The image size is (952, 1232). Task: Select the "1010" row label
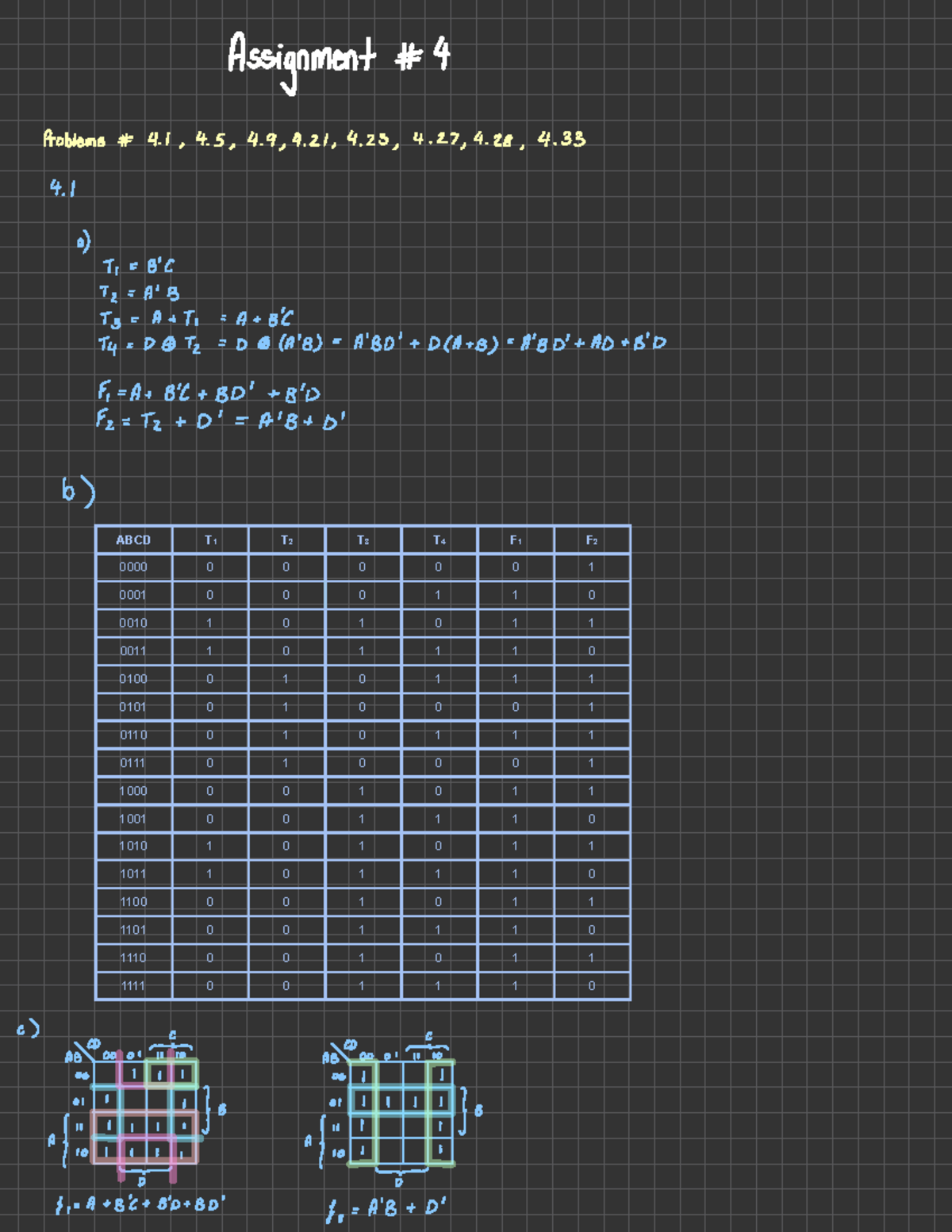tap(133, 846)
